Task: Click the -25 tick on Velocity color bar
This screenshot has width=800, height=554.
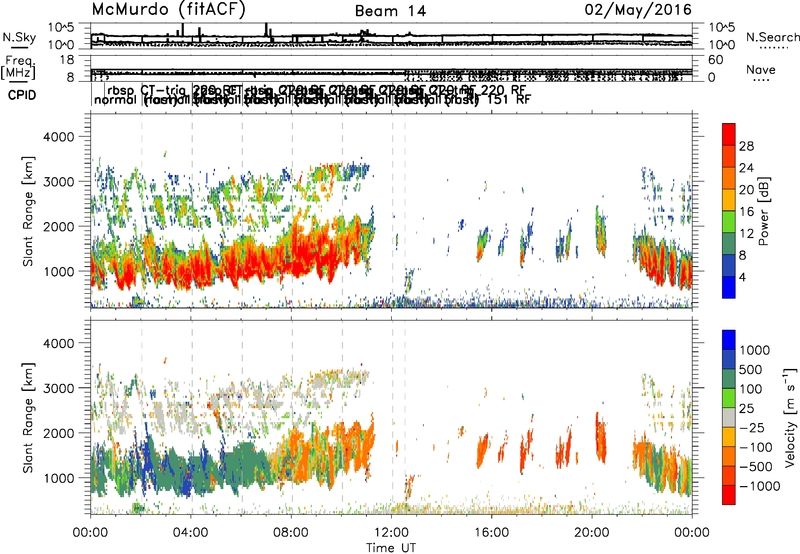Action: point(751,427)
